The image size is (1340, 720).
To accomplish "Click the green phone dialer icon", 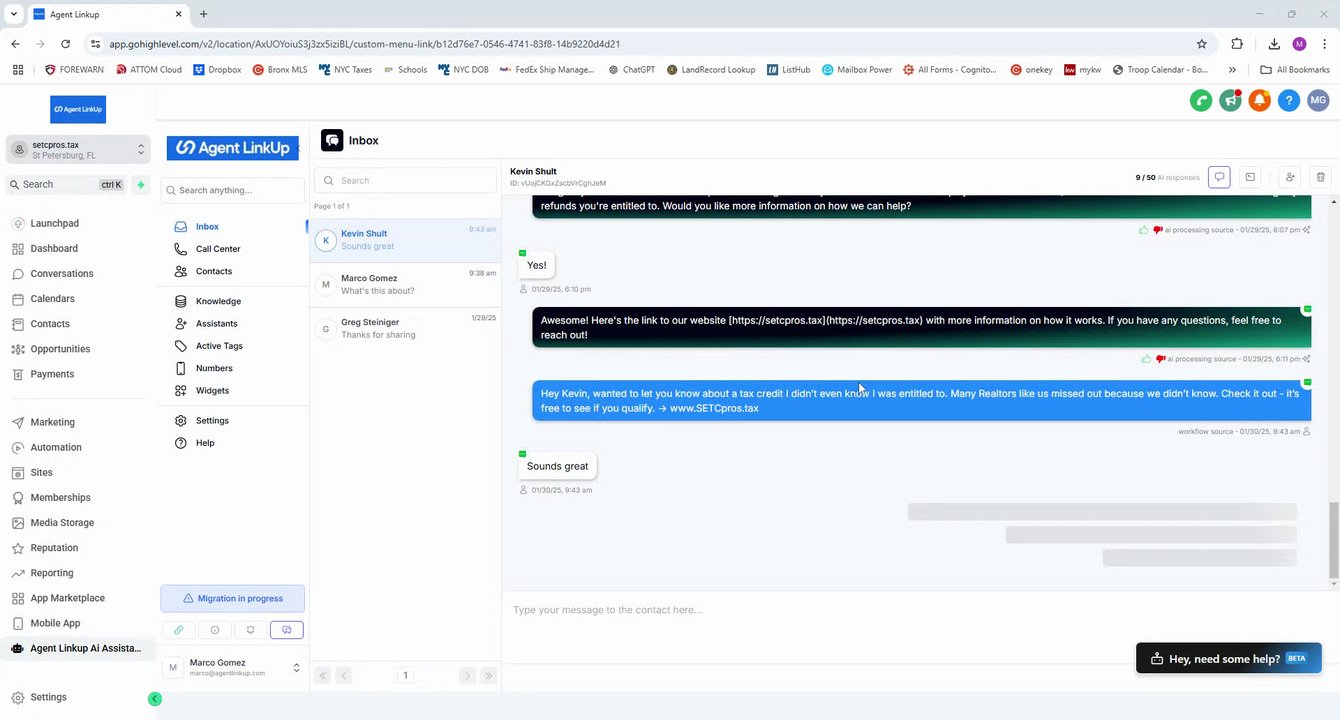I will [1201, 100].
